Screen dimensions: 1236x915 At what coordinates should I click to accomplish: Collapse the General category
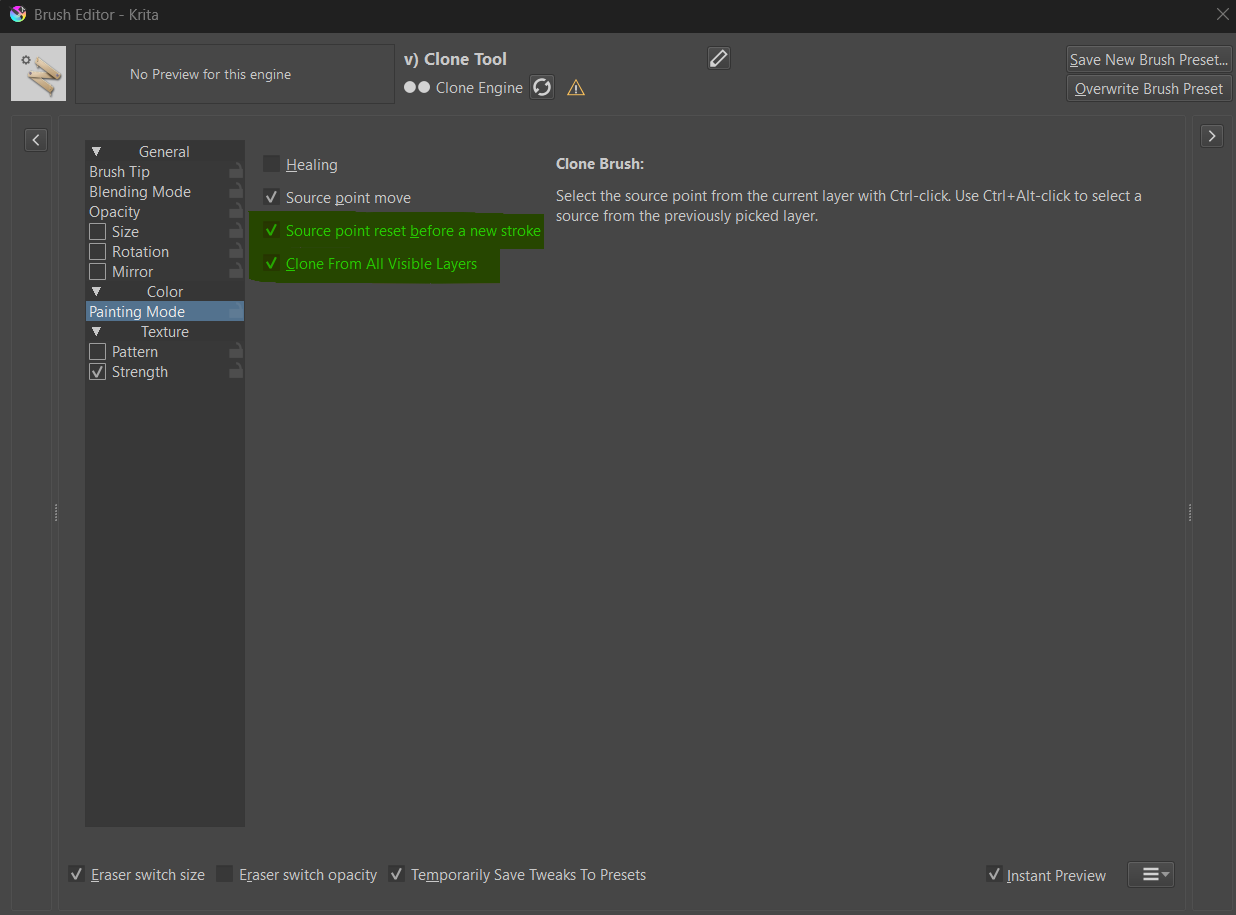[97, 152]
